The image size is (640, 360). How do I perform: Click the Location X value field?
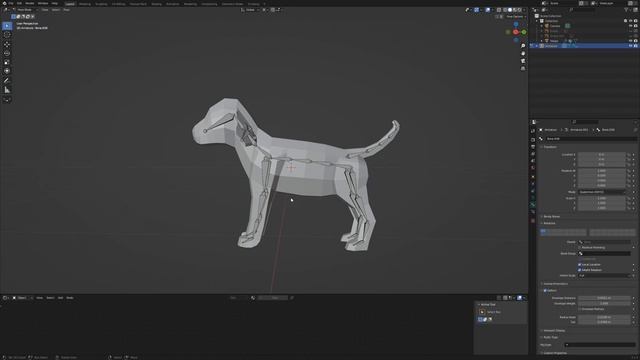602,155
